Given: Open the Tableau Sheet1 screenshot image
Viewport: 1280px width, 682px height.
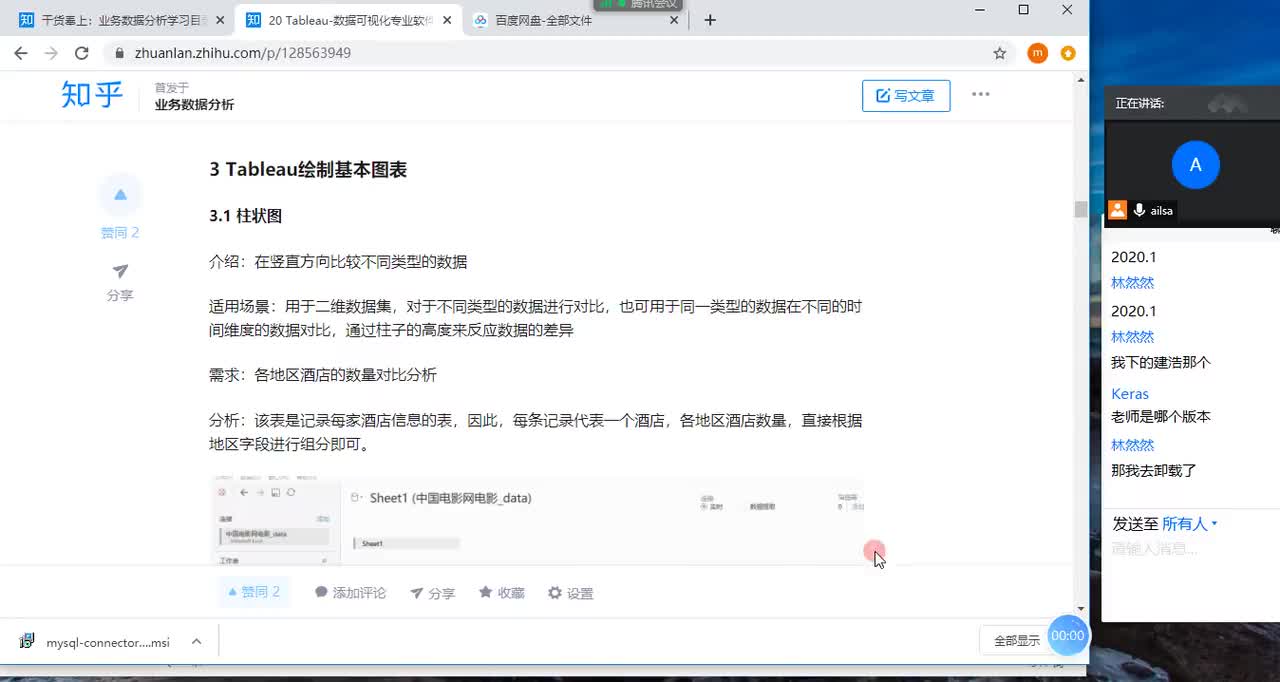Looking at the screenshot, I should pos(537,521).
